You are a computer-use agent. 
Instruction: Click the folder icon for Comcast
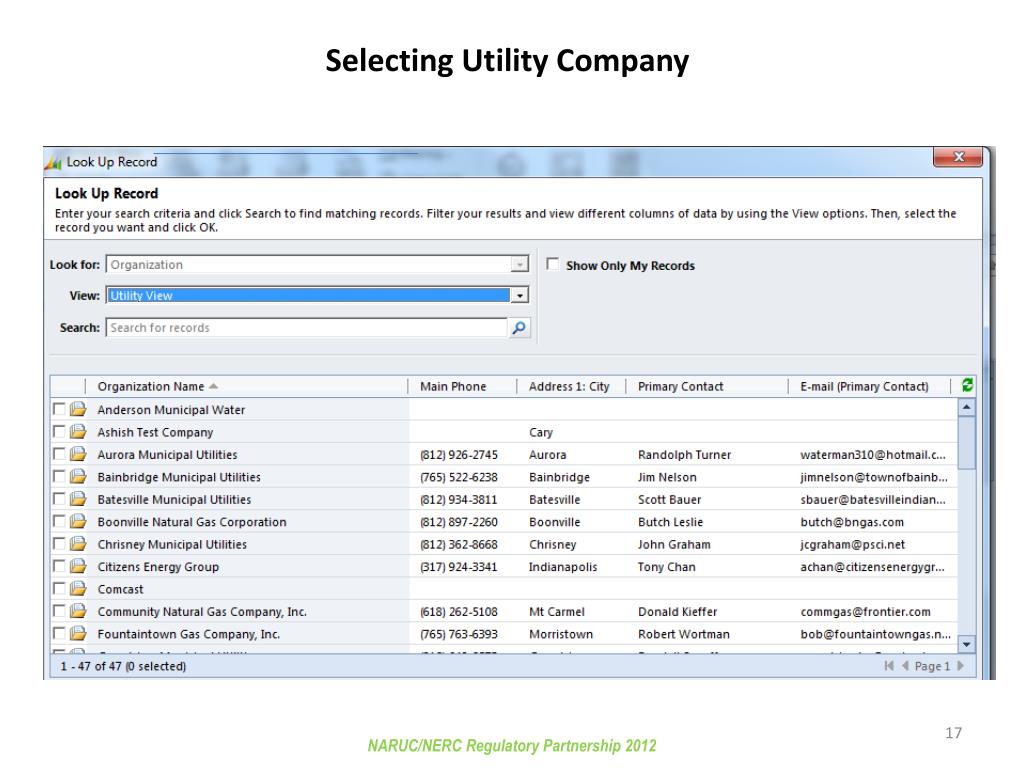78,588
